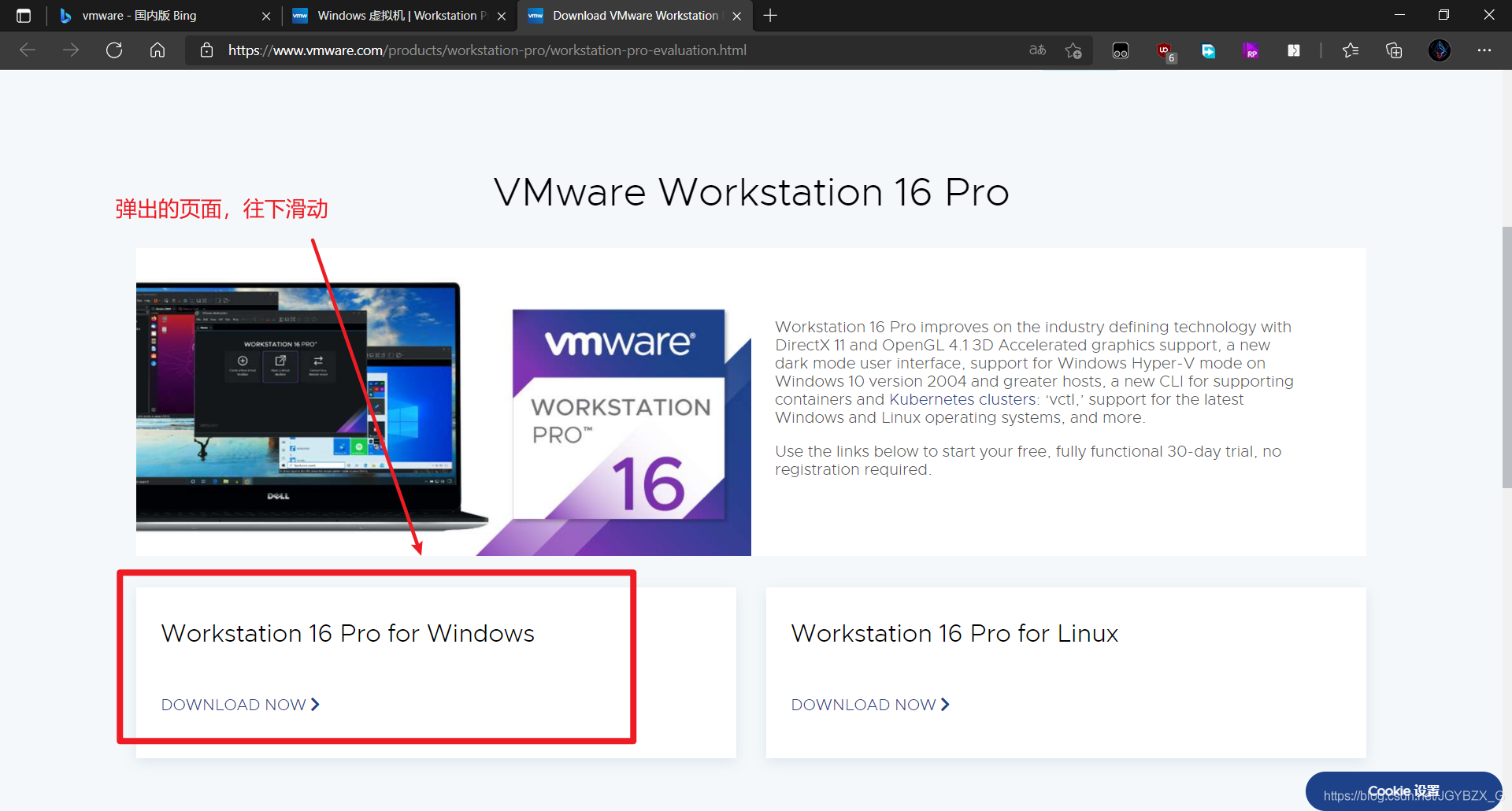The height and width of the screenshot is (811, 1512).
Task: View site security lock info
Action: tap(206, 50)
